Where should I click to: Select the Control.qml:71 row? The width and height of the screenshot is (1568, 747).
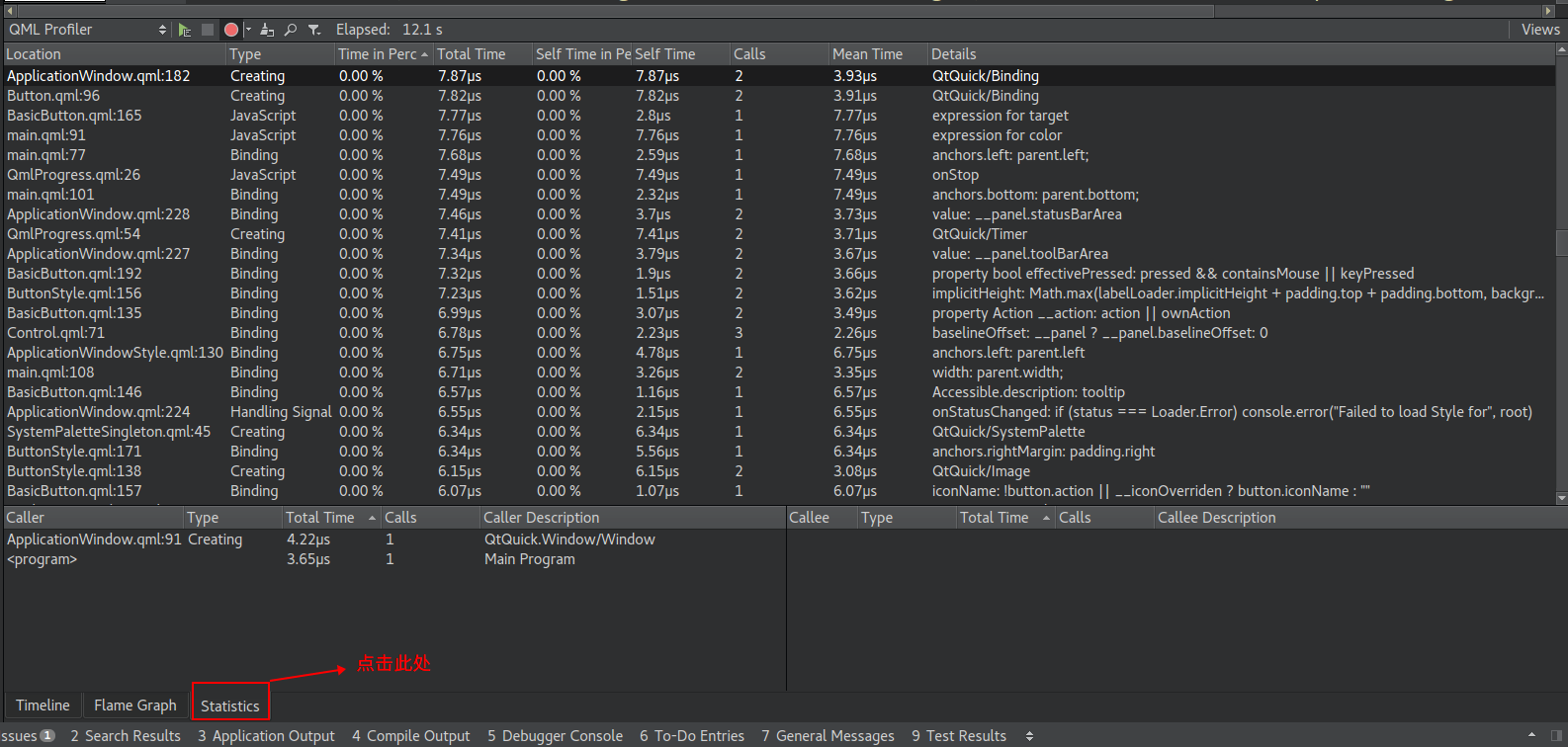point(779,333)
